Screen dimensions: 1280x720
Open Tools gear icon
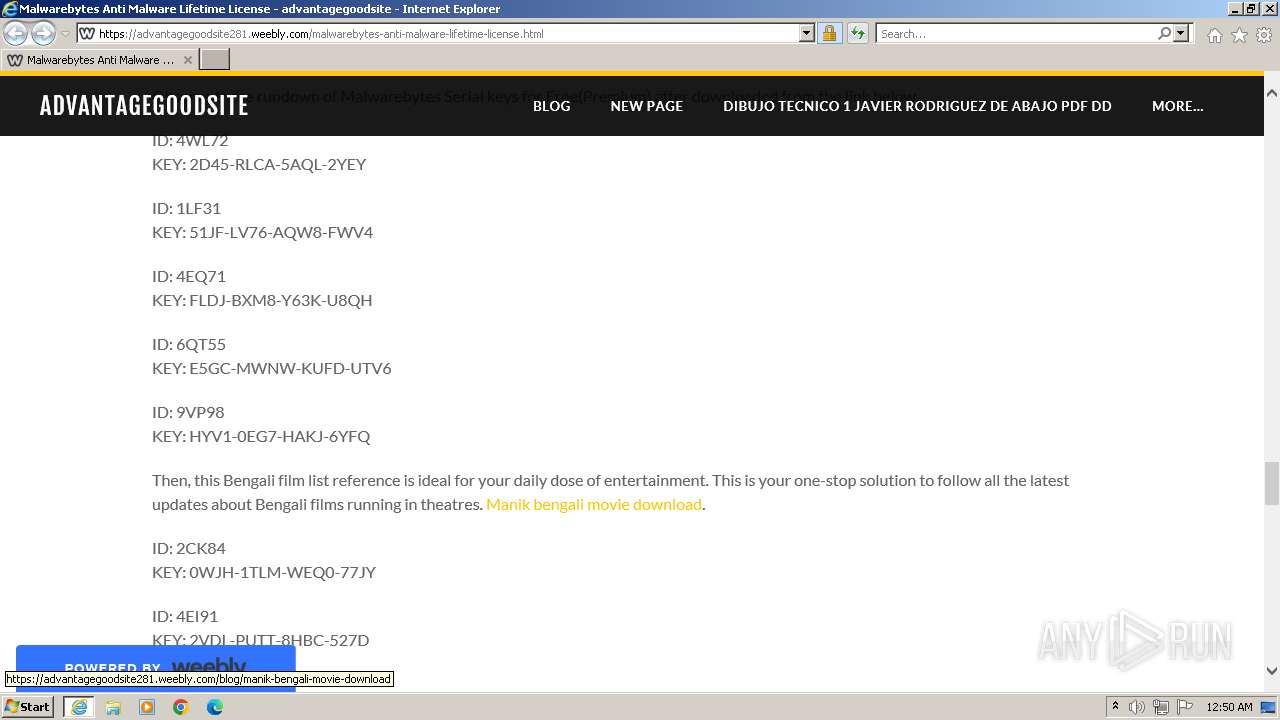click(x=1264, y=35)
